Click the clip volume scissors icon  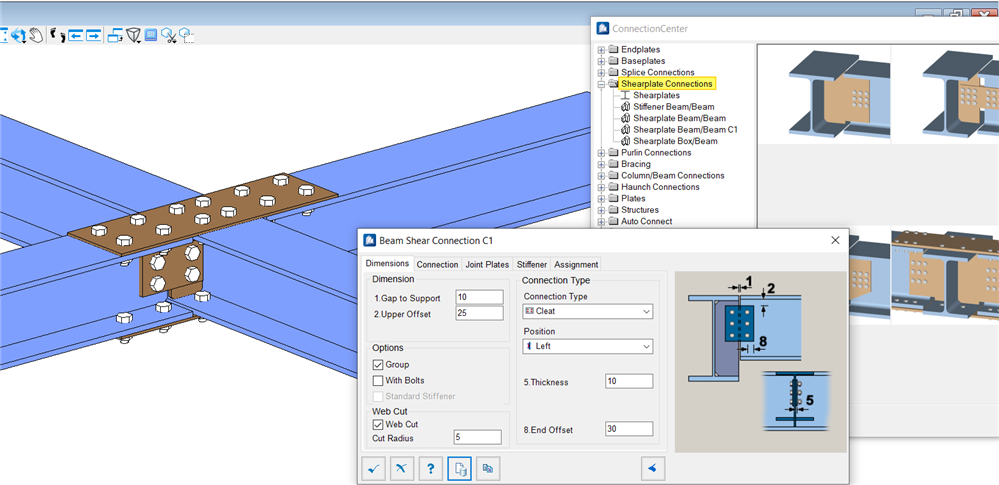168,35
